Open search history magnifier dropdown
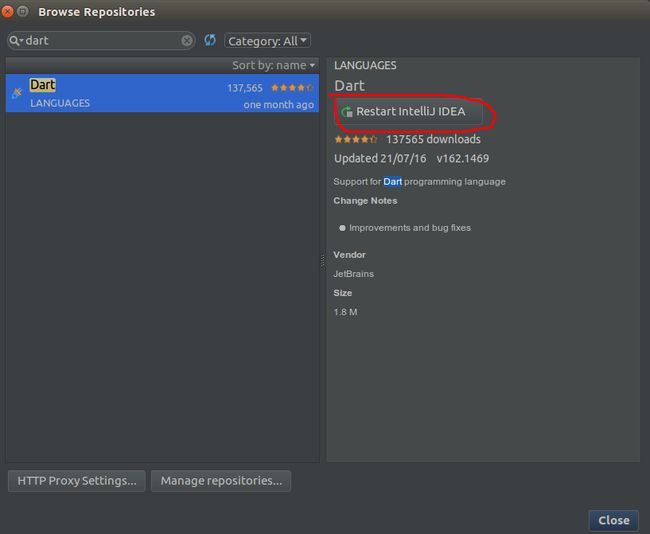Viewport: 650px width, 534px height. coord(16,41)
